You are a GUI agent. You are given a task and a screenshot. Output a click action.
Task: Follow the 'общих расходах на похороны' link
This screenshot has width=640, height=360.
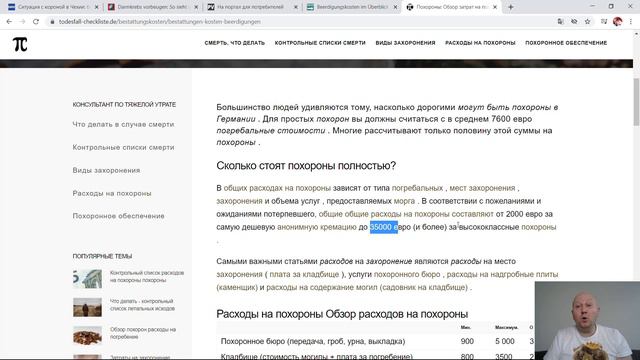pyautogui.click(x=277, y=188)
